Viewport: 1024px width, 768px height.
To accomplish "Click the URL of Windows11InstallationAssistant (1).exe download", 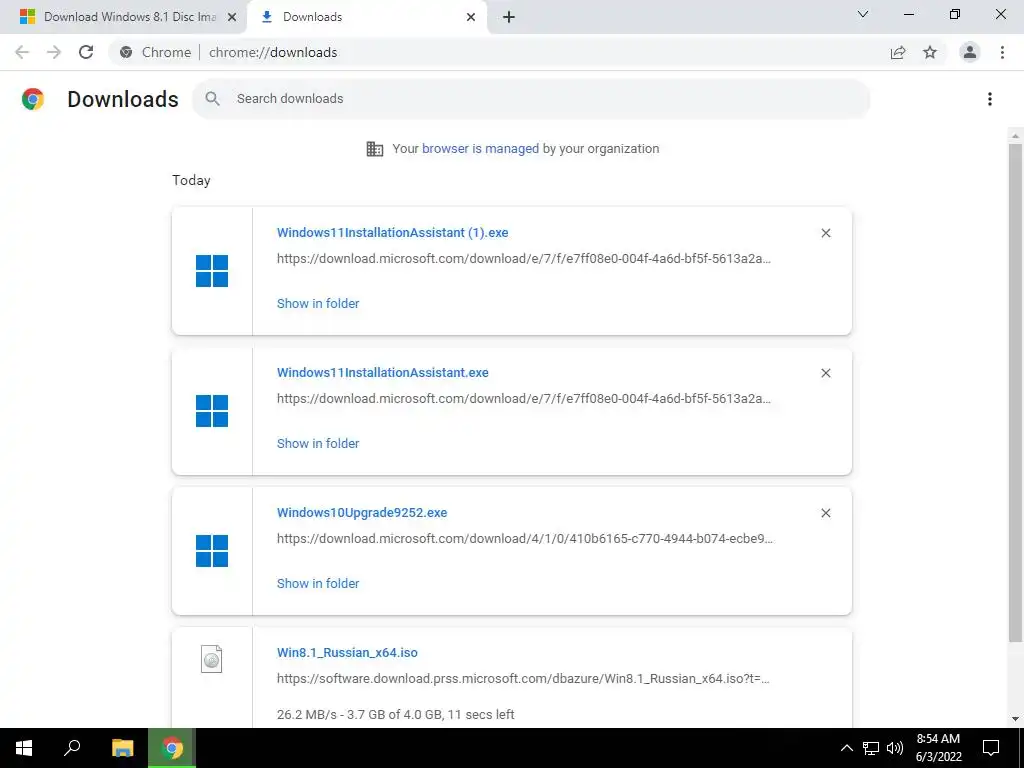I will point(524,259).
